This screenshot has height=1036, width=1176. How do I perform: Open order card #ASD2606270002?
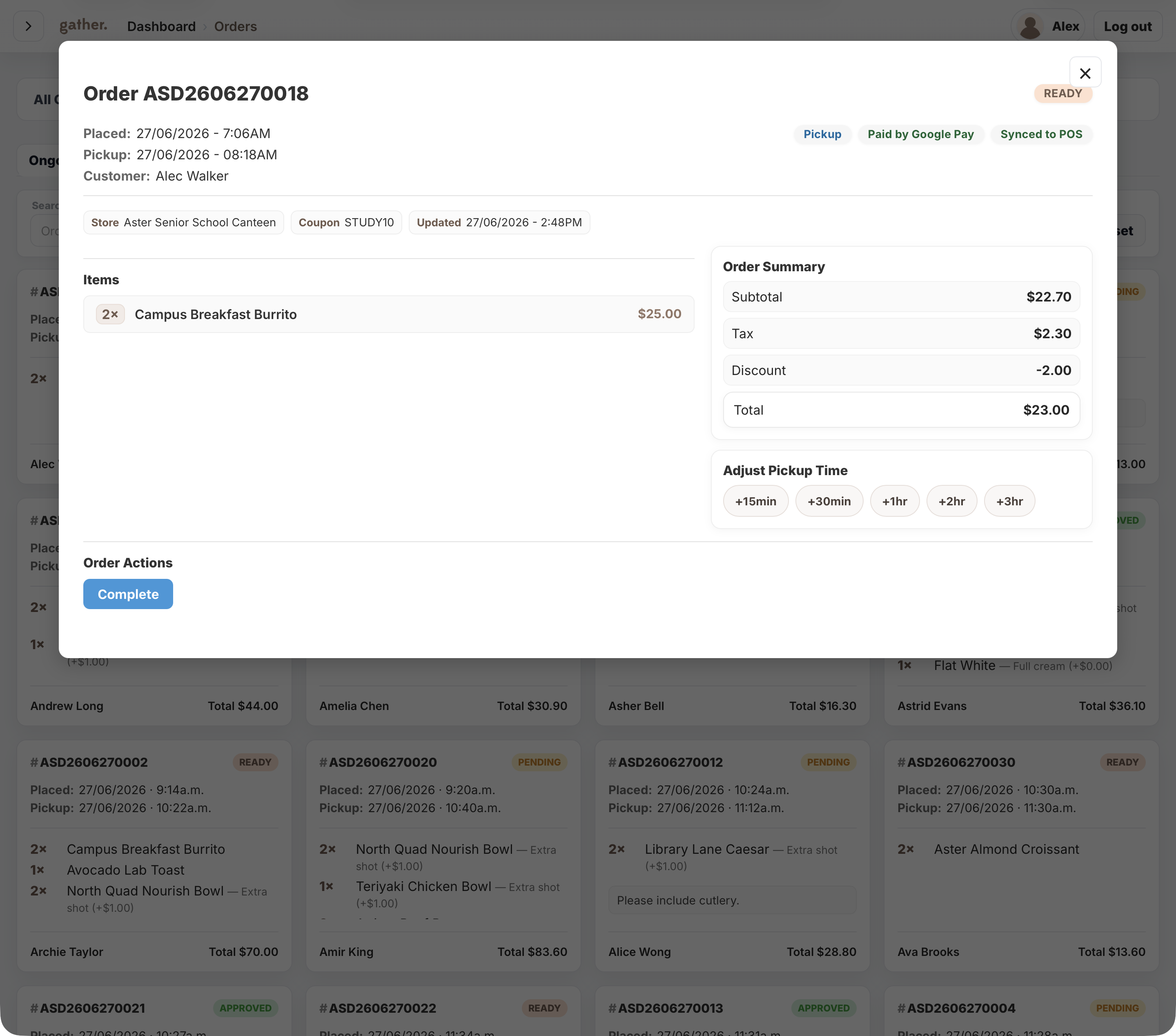click(x=154, y=856)
